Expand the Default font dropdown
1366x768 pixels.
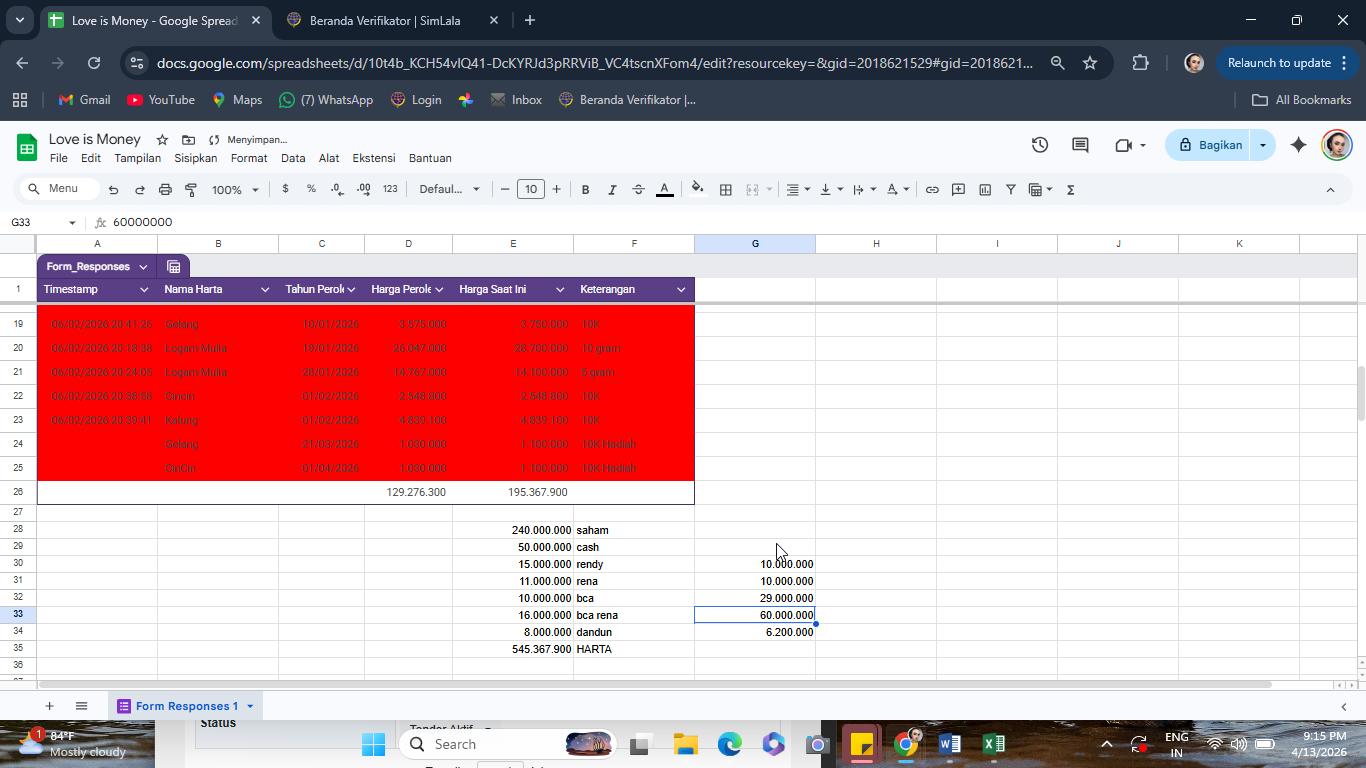click(449, 189)
